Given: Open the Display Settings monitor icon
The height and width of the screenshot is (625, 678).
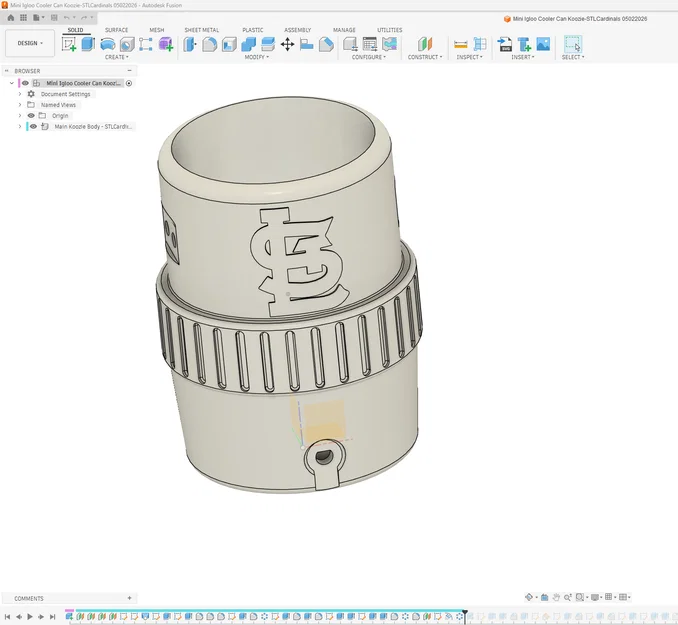Looking at the screenshot, I should click(x=595, y=597).
